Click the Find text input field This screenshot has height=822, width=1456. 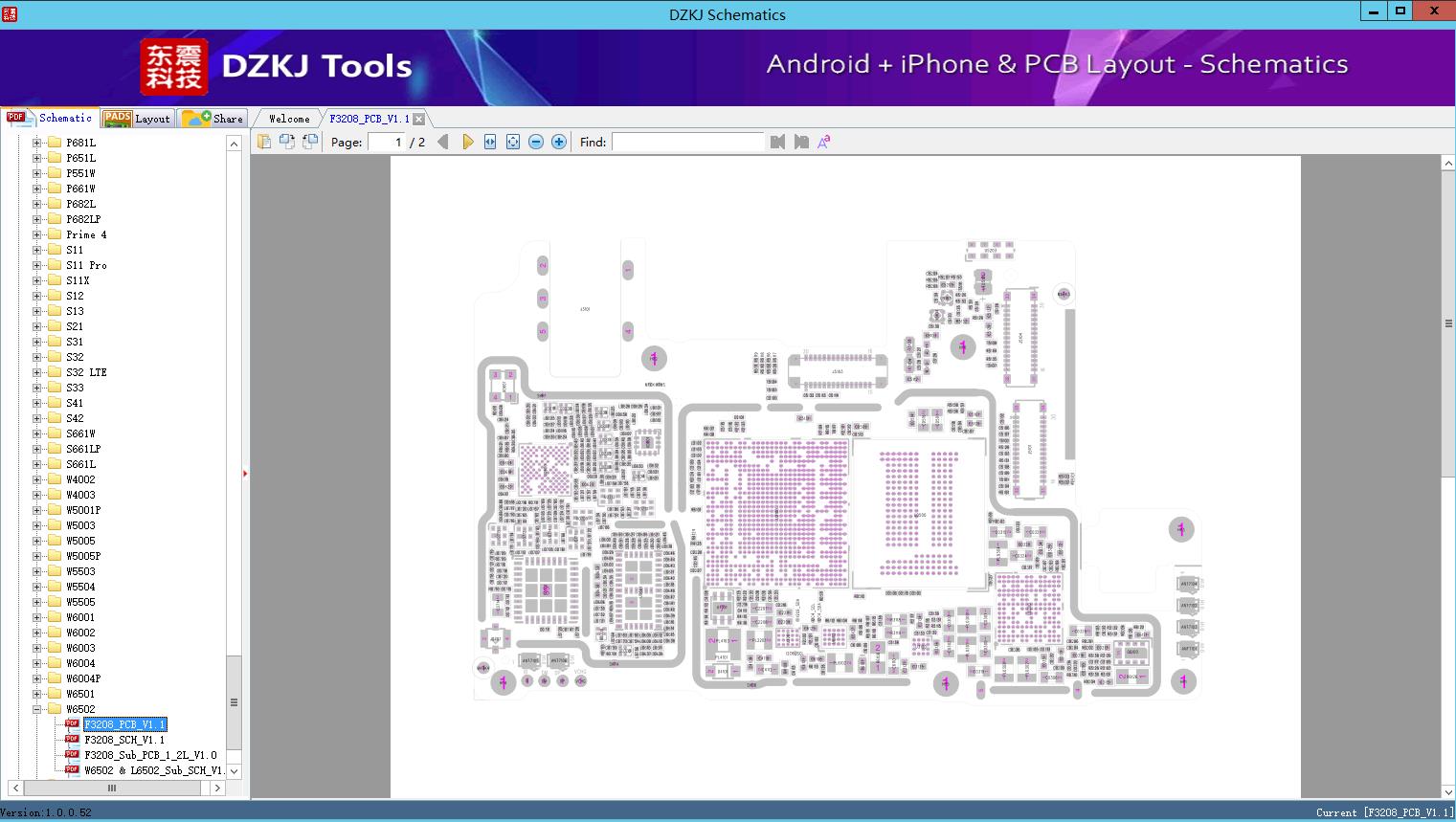tap(687, 142)
